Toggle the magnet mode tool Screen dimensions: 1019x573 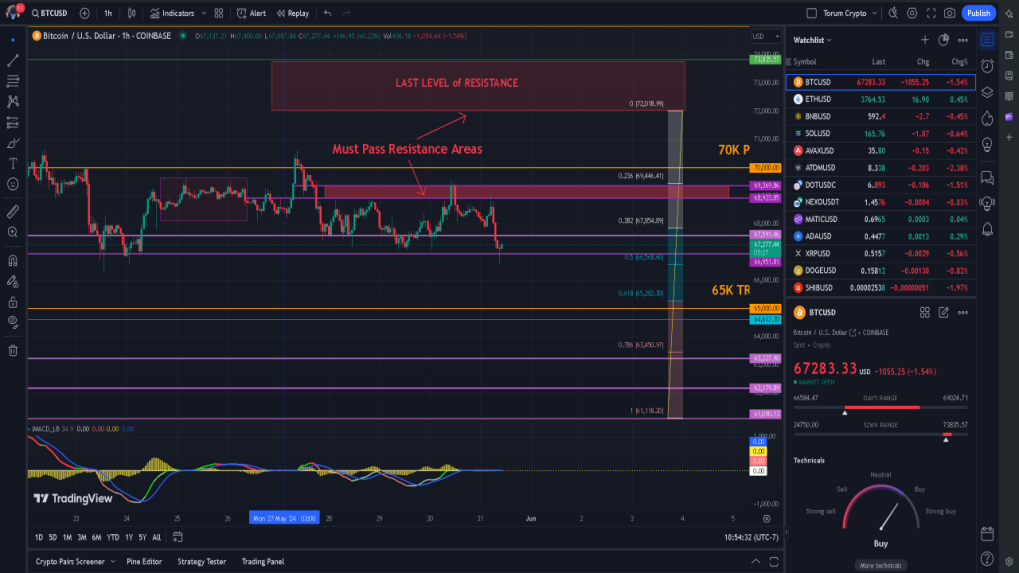point(13,261)
